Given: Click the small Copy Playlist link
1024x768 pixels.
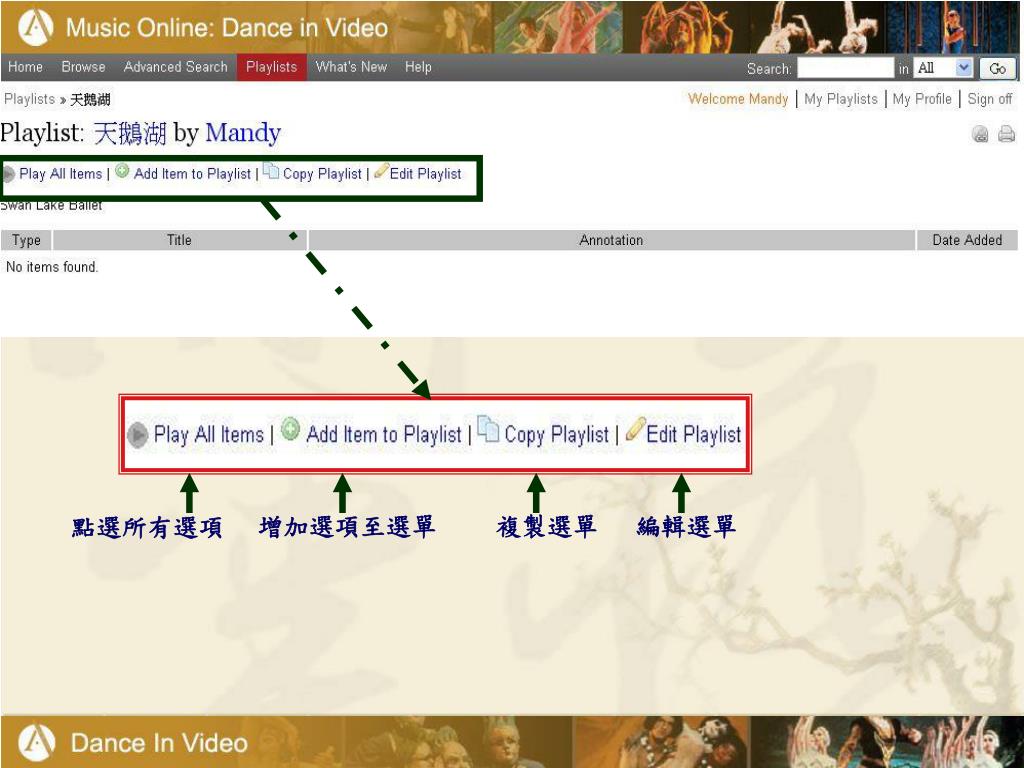Looking at the screenshot, I should [x=322, y=174].
